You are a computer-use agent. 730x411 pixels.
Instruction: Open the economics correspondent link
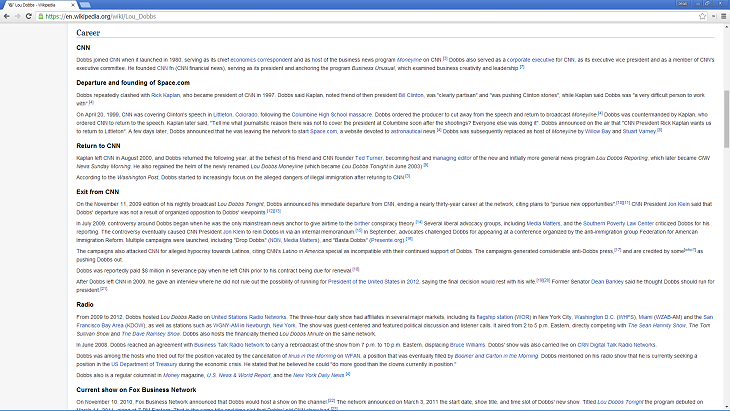261,60
